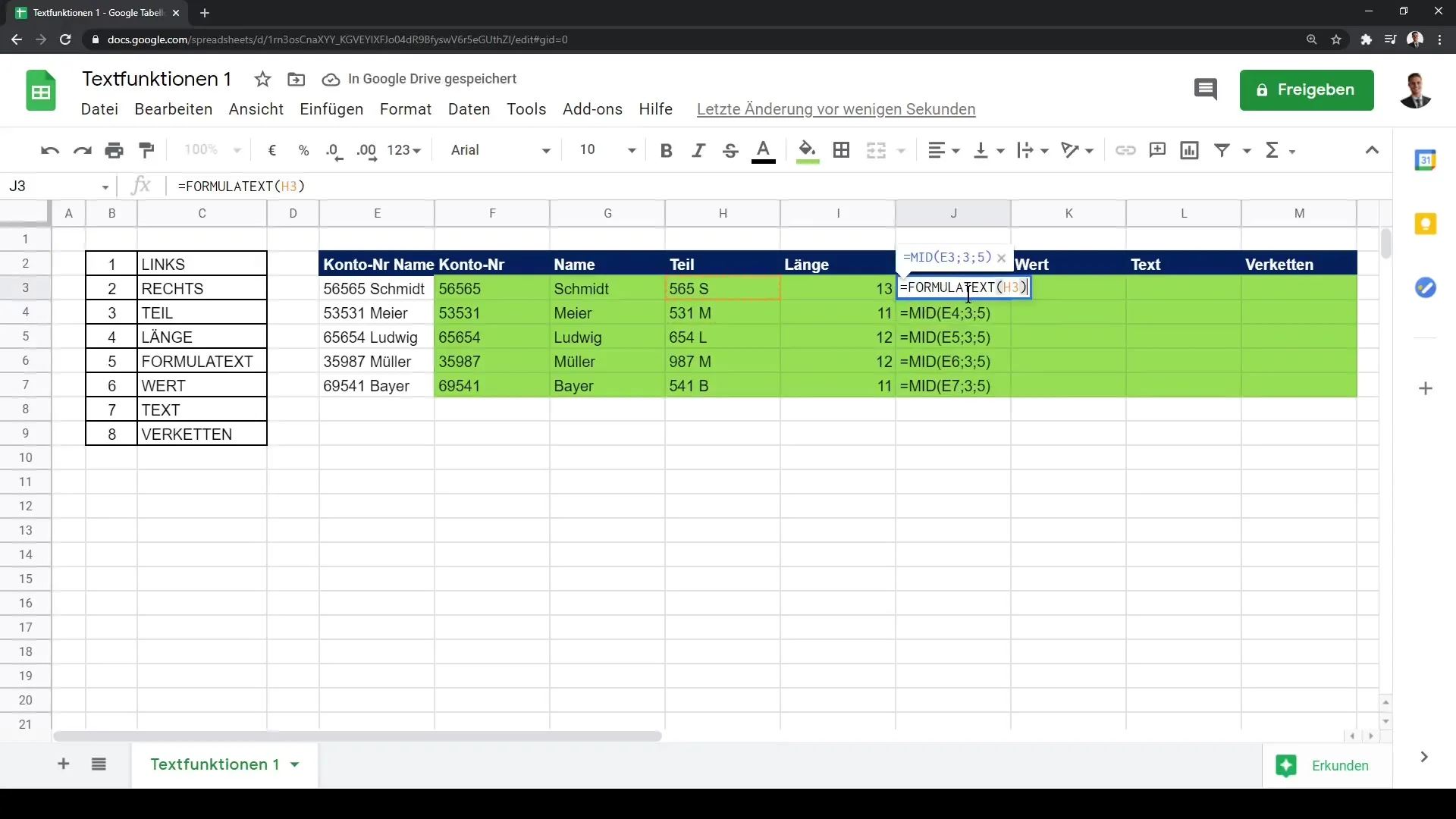Open Chrome extensions puzzle icon
1456x819 pixels.
pos(1366,39)
